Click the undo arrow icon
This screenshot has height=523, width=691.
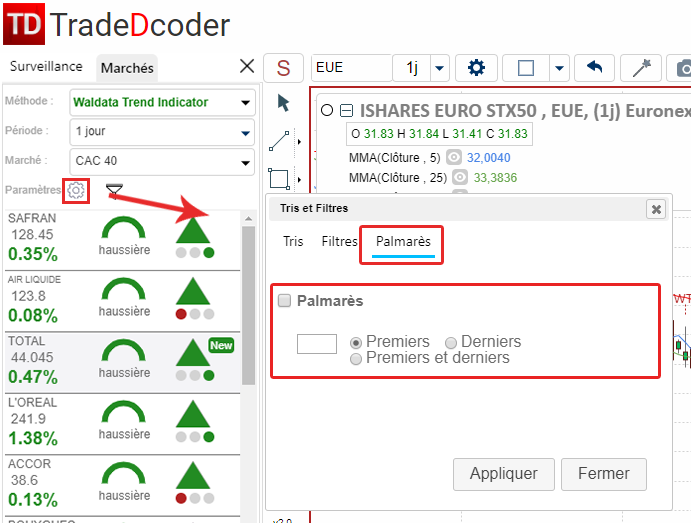(x=594, y=68)
